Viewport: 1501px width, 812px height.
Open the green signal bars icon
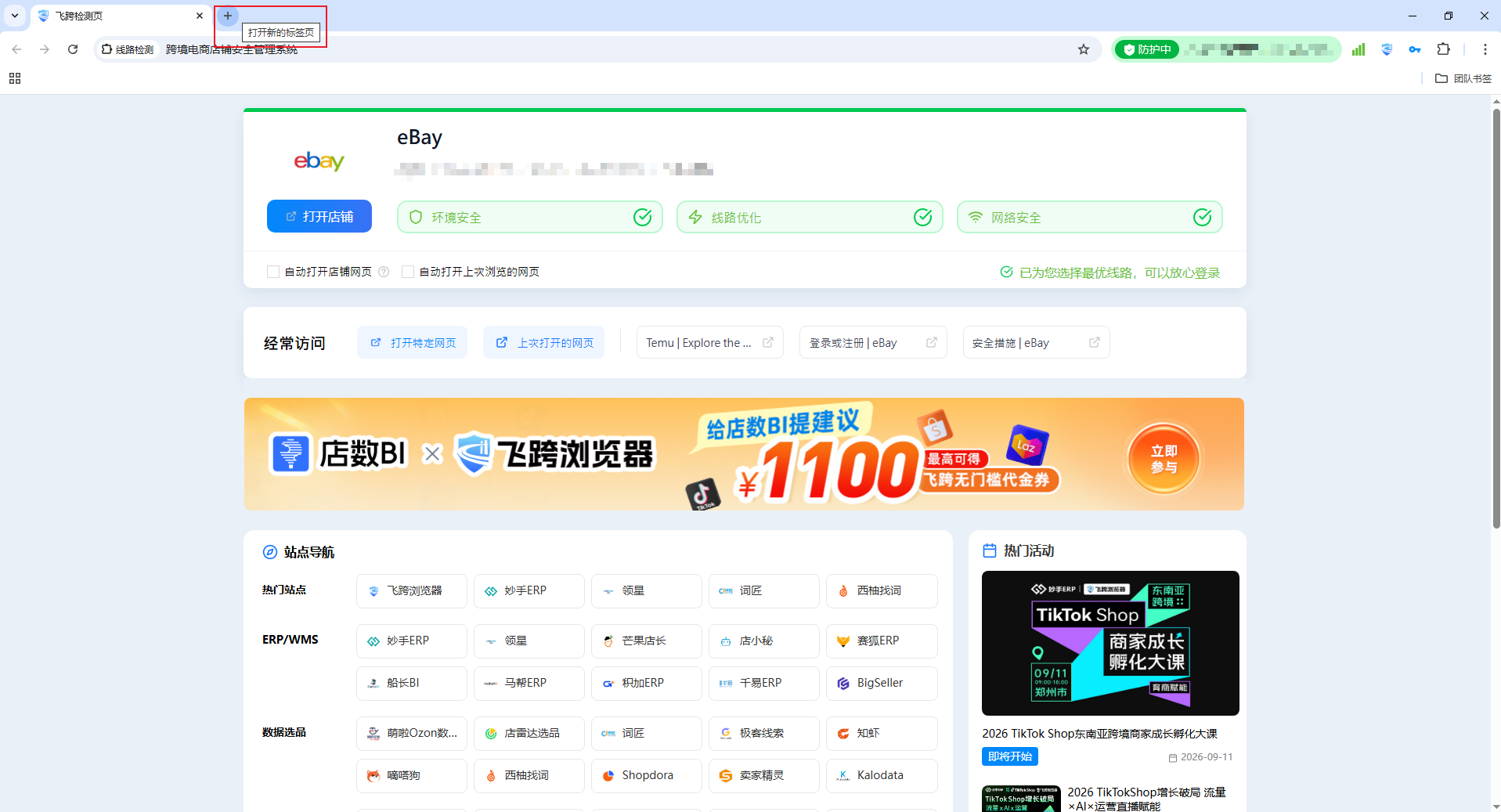[x=1358, y=49]
